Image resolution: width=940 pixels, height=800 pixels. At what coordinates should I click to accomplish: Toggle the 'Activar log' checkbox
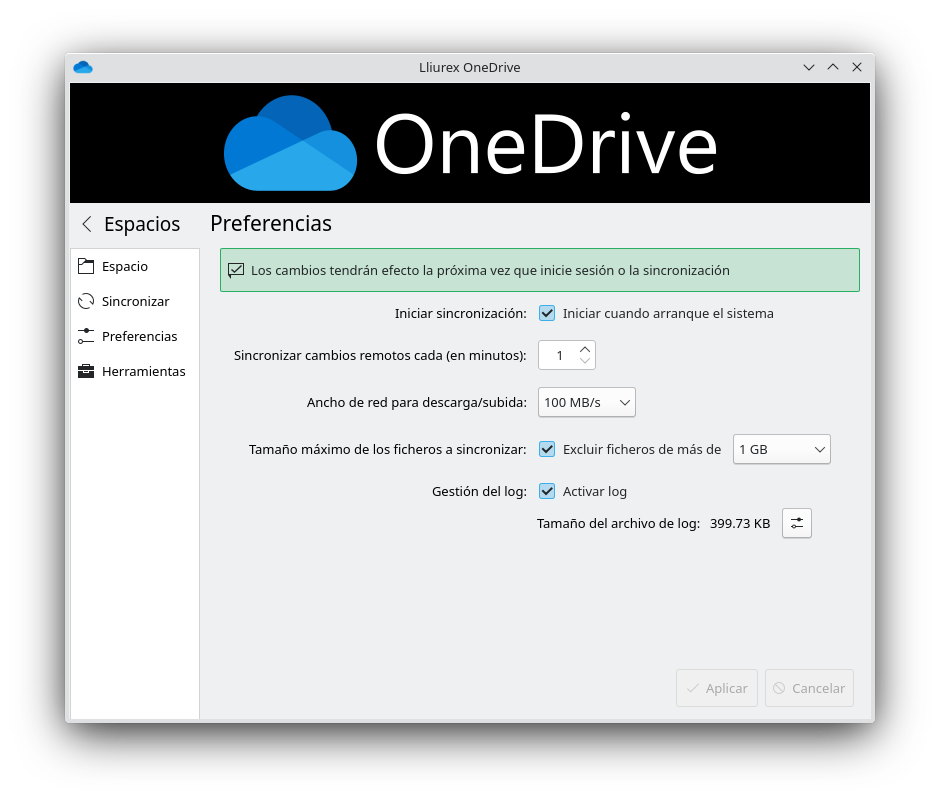click(x=547, y=491)
